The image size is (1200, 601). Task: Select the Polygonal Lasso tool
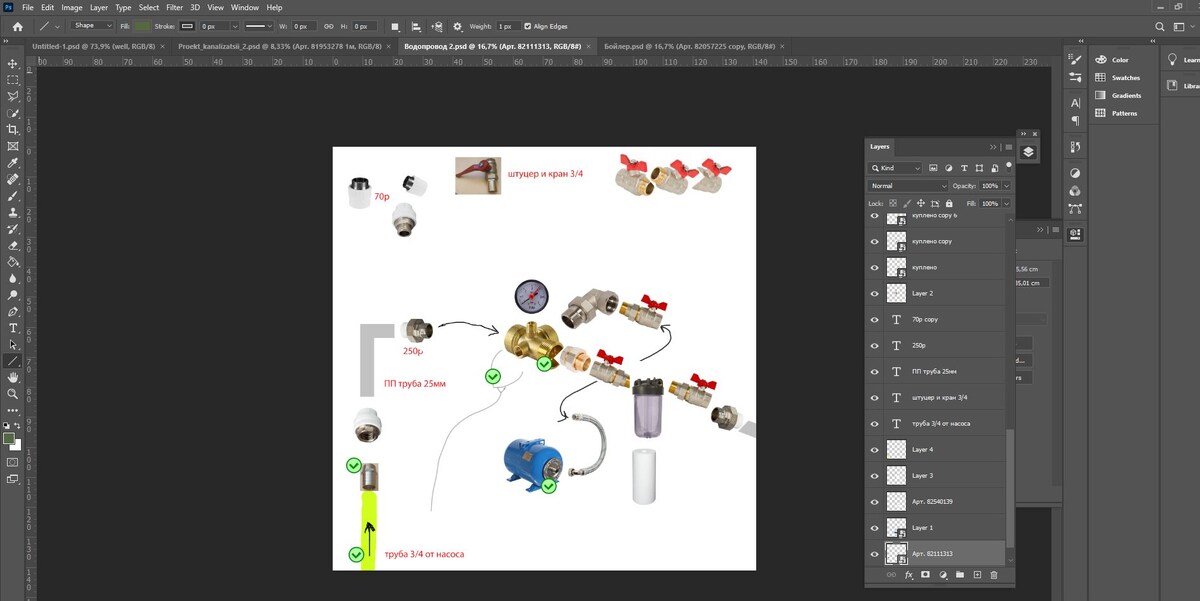click(x=13, y=96)
